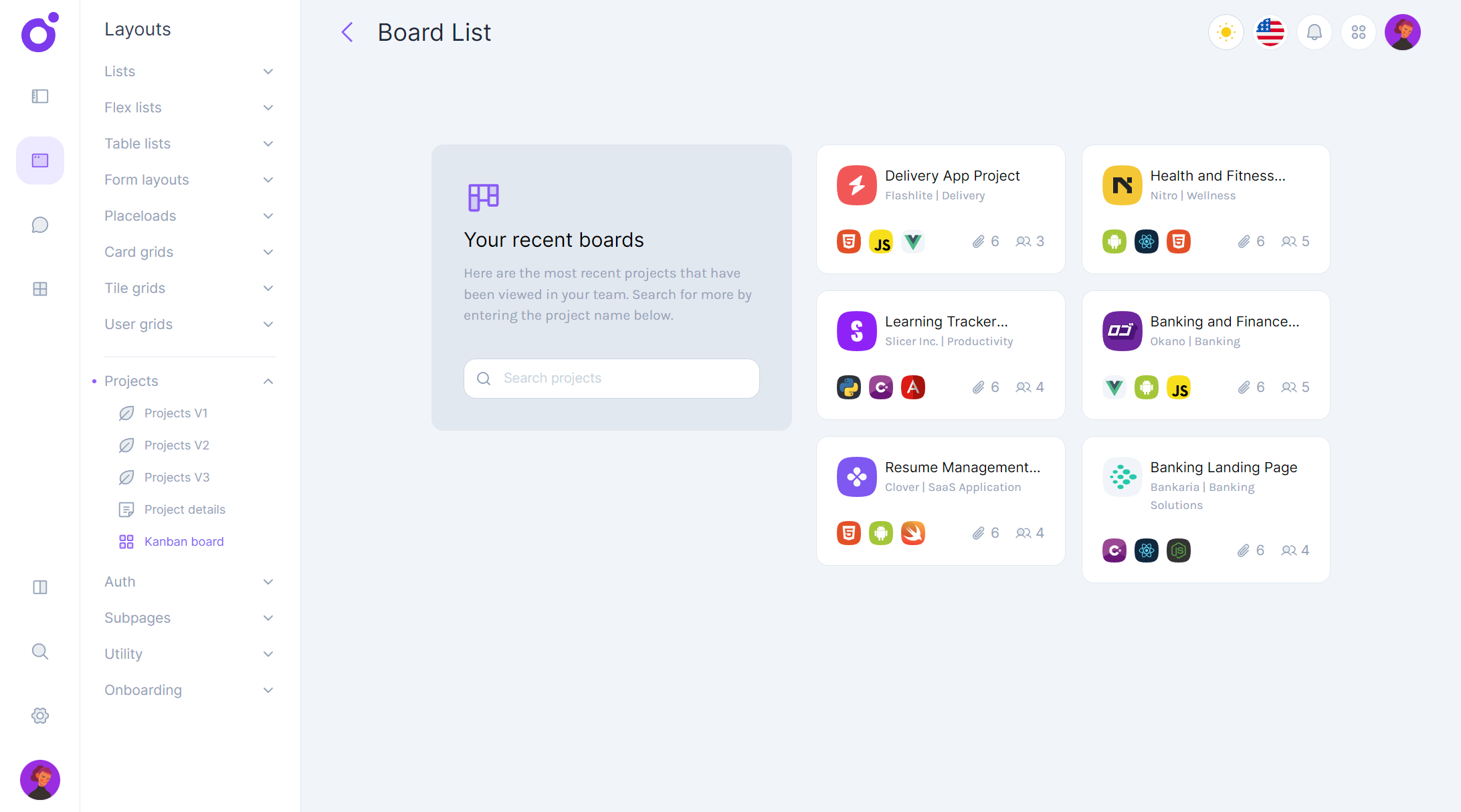Click the attachments count on Banking Landing Page
1461x812 pixels.
(1251, 550)
